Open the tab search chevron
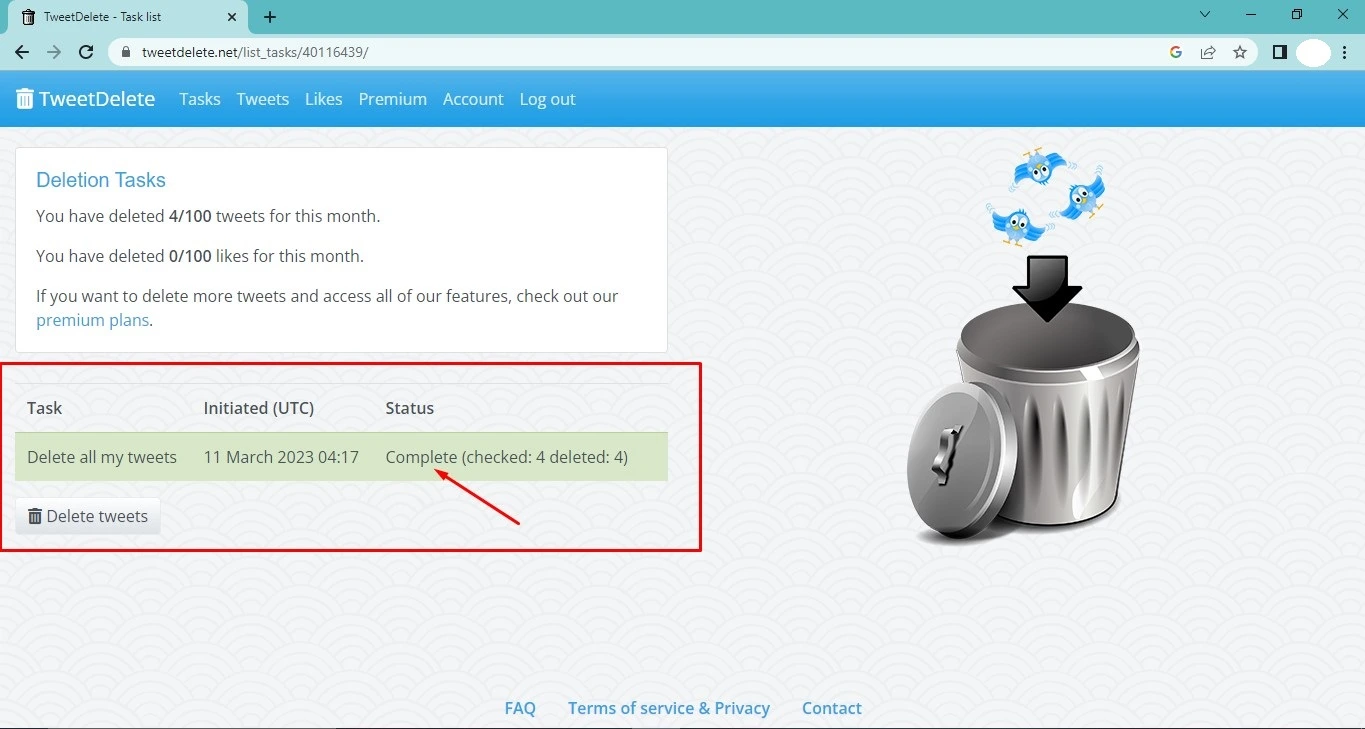 click(1205, 15)
